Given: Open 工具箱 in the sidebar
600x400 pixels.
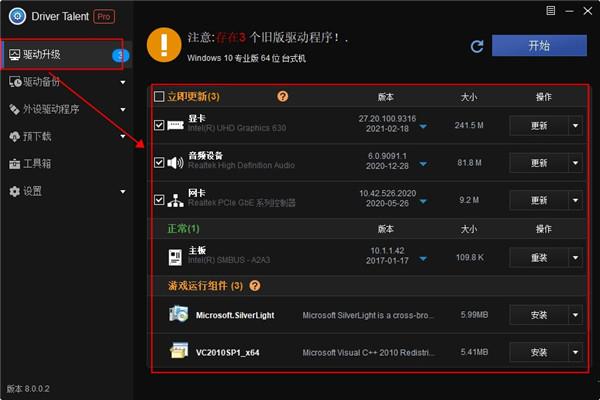Looking at the screenshot, I should 66,164.
